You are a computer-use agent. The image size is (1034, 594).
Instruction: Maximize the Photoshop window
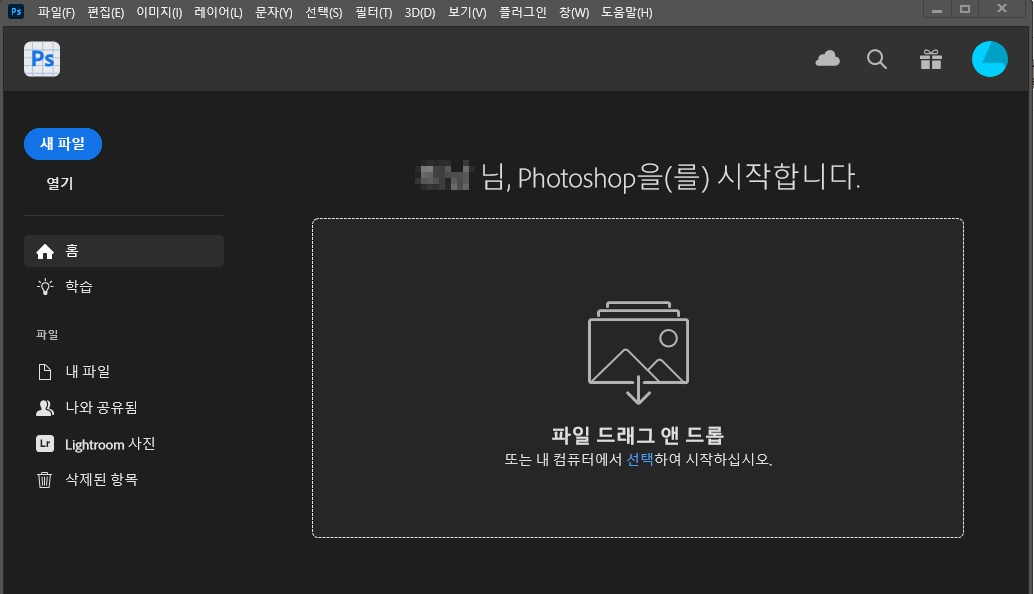pos(965,9)
